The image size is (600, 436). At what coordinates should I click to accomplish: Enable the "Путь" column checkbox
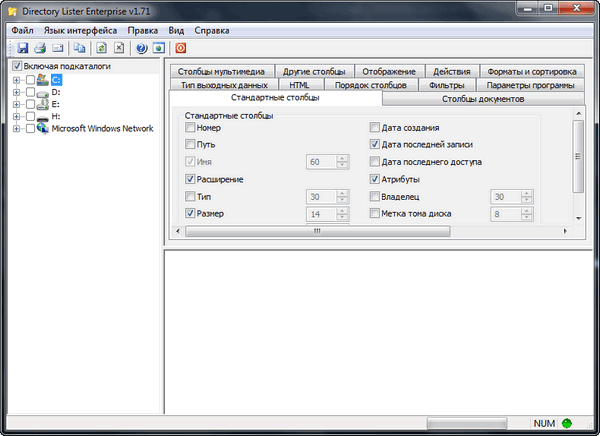tap(190, 144)
